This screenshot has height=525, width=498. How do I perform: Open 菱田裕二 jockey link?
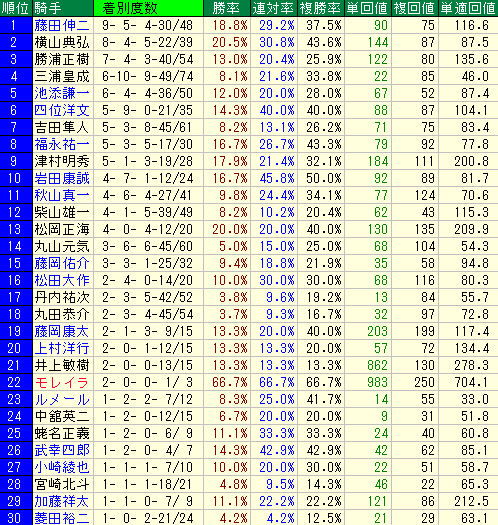pyautogui.click(x=62, y=518)
